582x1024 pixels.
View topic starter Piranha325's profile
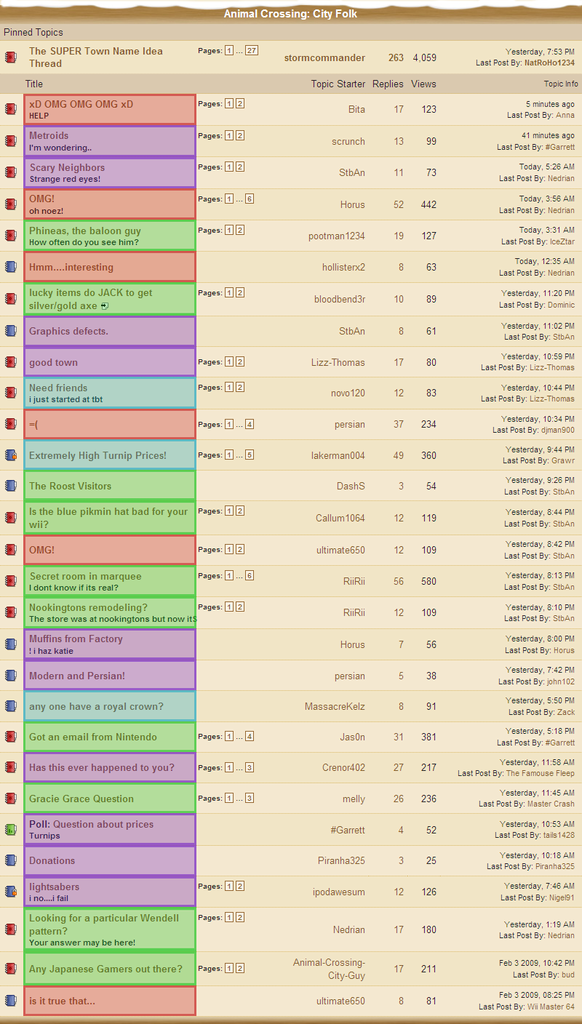pos(341,861)
